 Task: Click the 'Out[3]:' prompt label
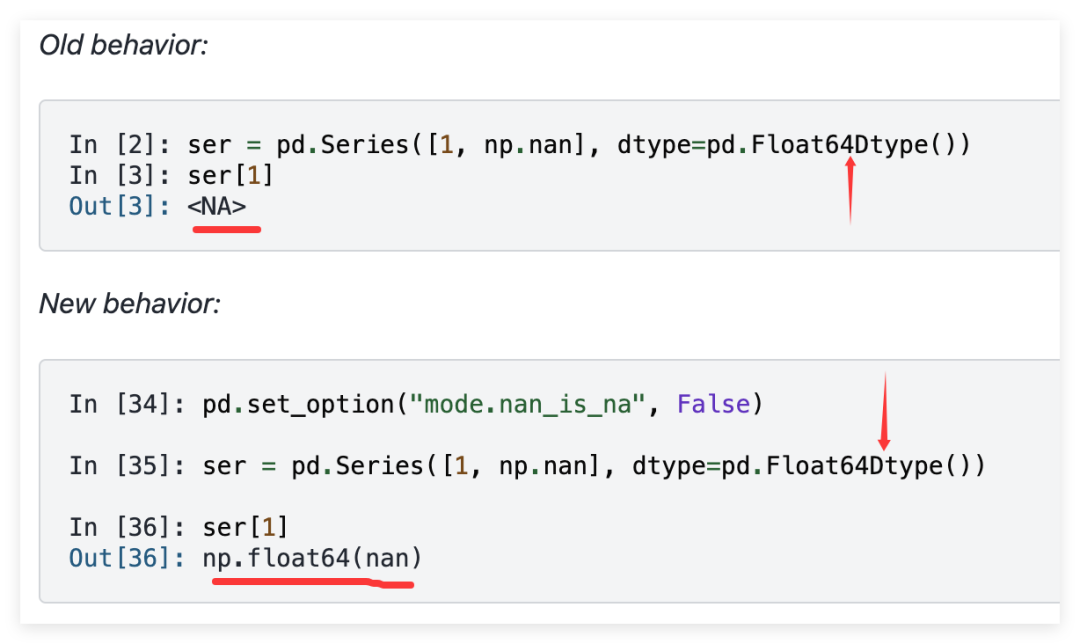point(120,206)
